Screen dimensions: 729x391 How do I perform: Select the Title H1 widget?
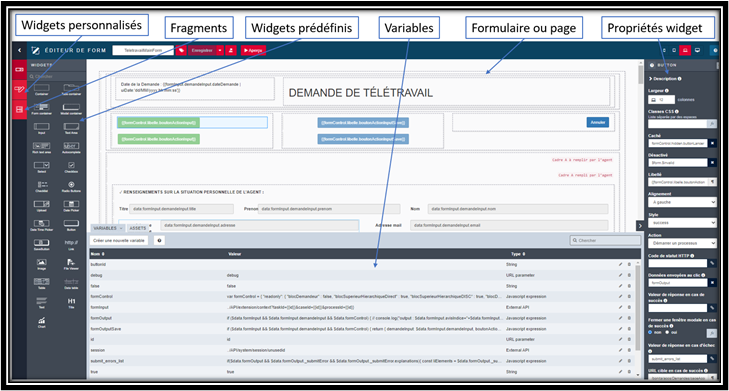pyautogui.click(x=71, y=303)
